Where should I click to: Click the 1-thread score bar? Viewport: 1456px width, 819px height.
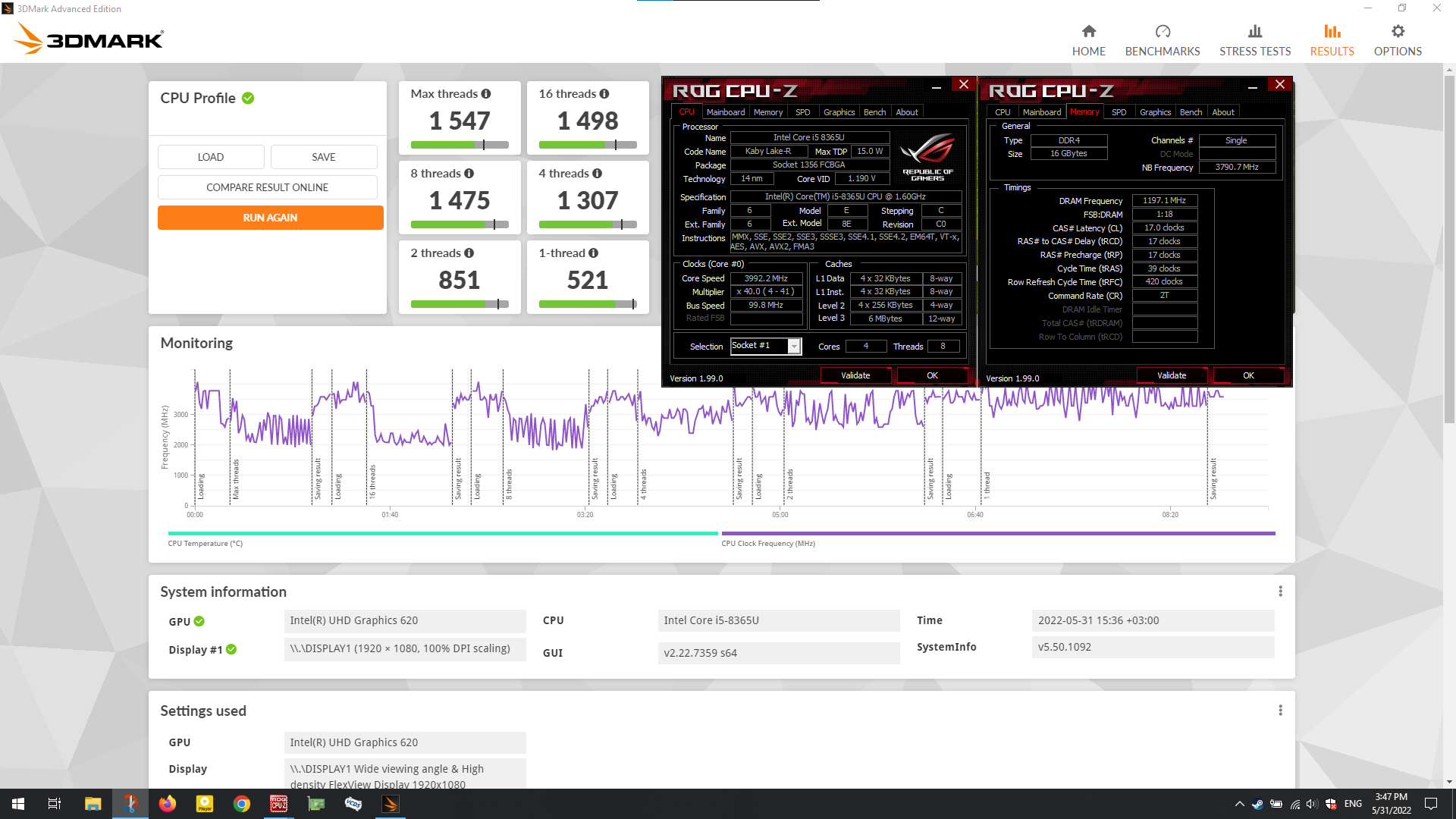[x=588, y=304]
